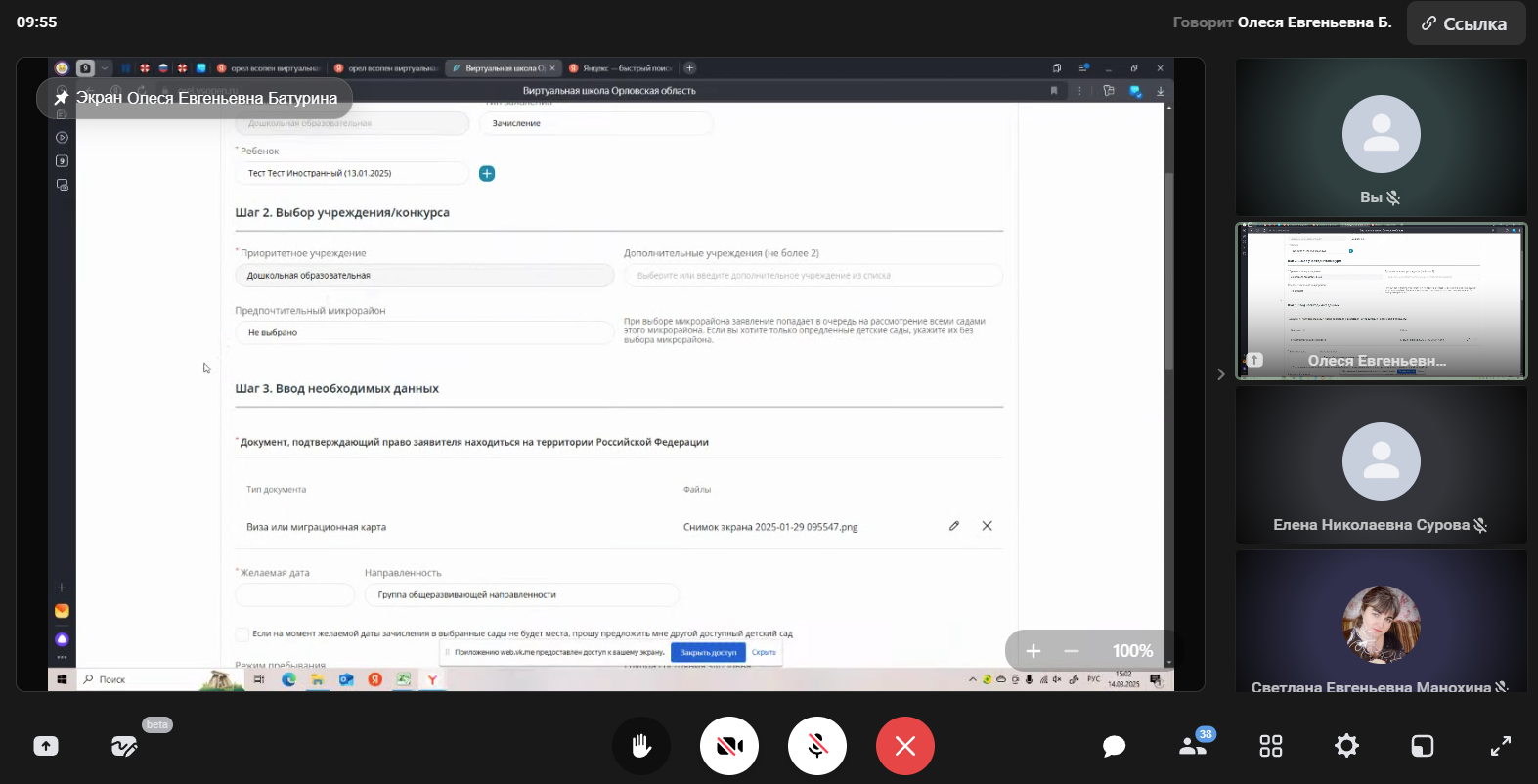
Task: Zoom out of the shared screen
Action: click(1072, 651)
